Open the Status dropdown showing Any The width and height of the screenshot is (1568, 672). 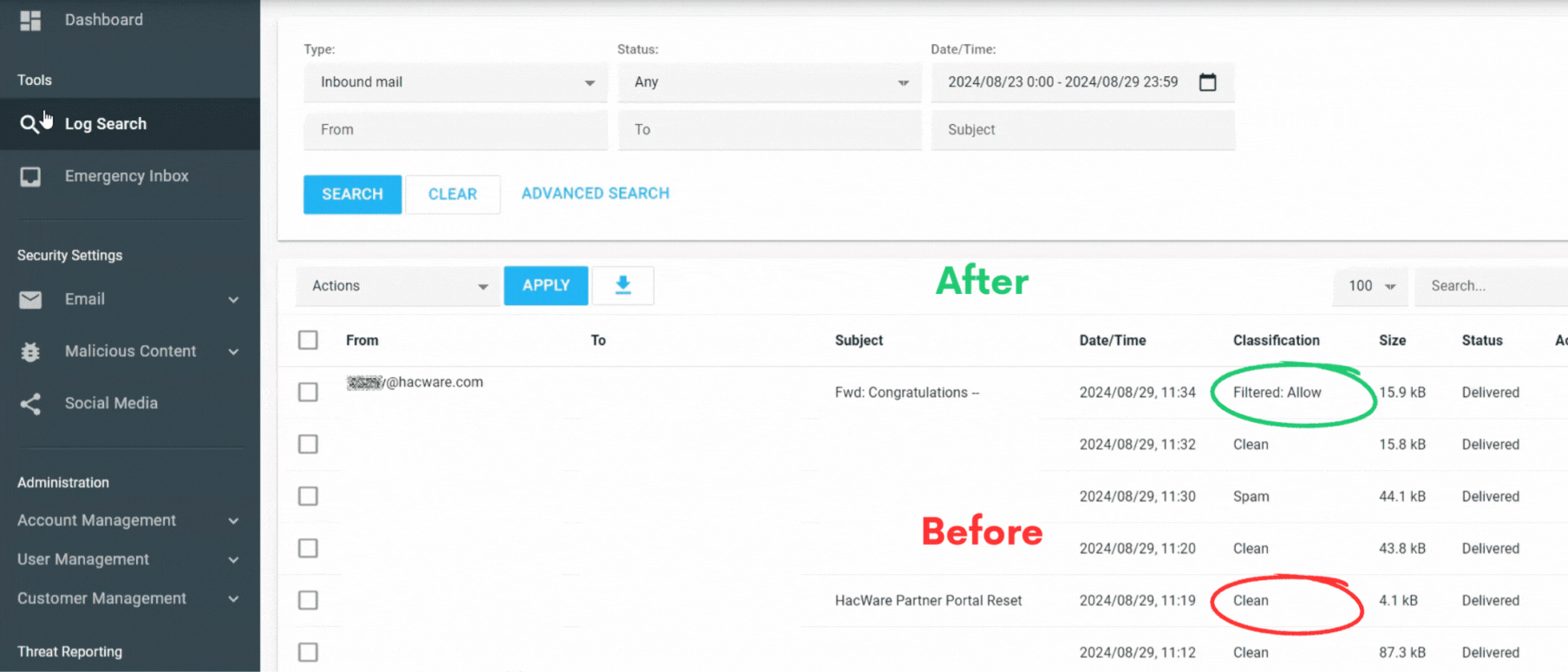[x=769, y=82]
